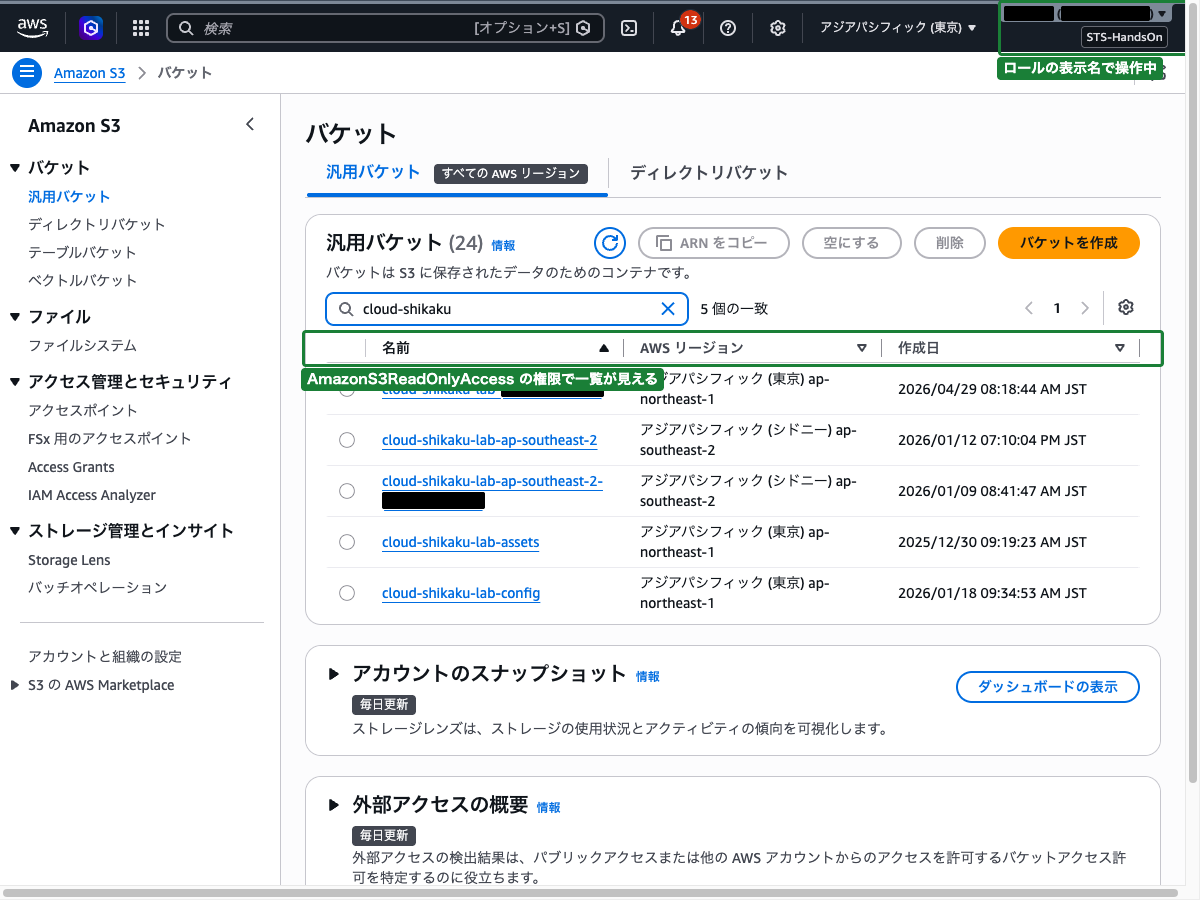The image size is (1200, 900).
Task: Open the console settings gear in header
Action: pyautogui.click(x=778, y=28)
